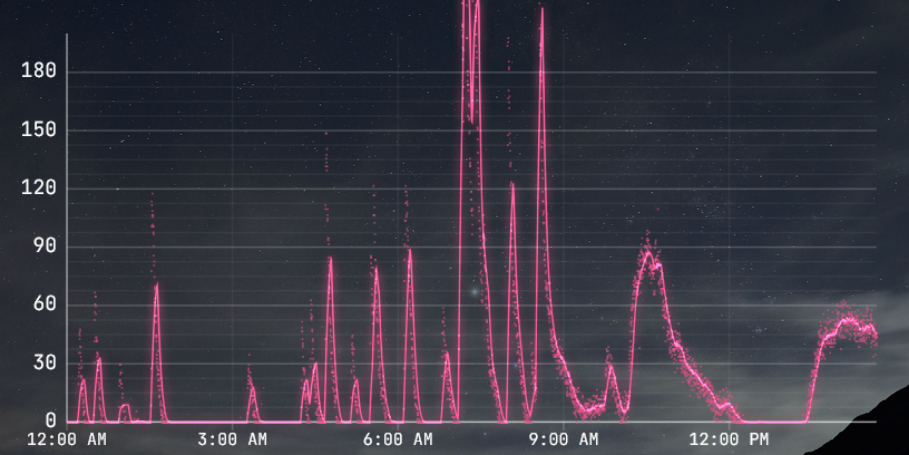909x455 pixels.
Task: Click the isolated spike peak before 3:00 AM
Action: tap(156, 286)
